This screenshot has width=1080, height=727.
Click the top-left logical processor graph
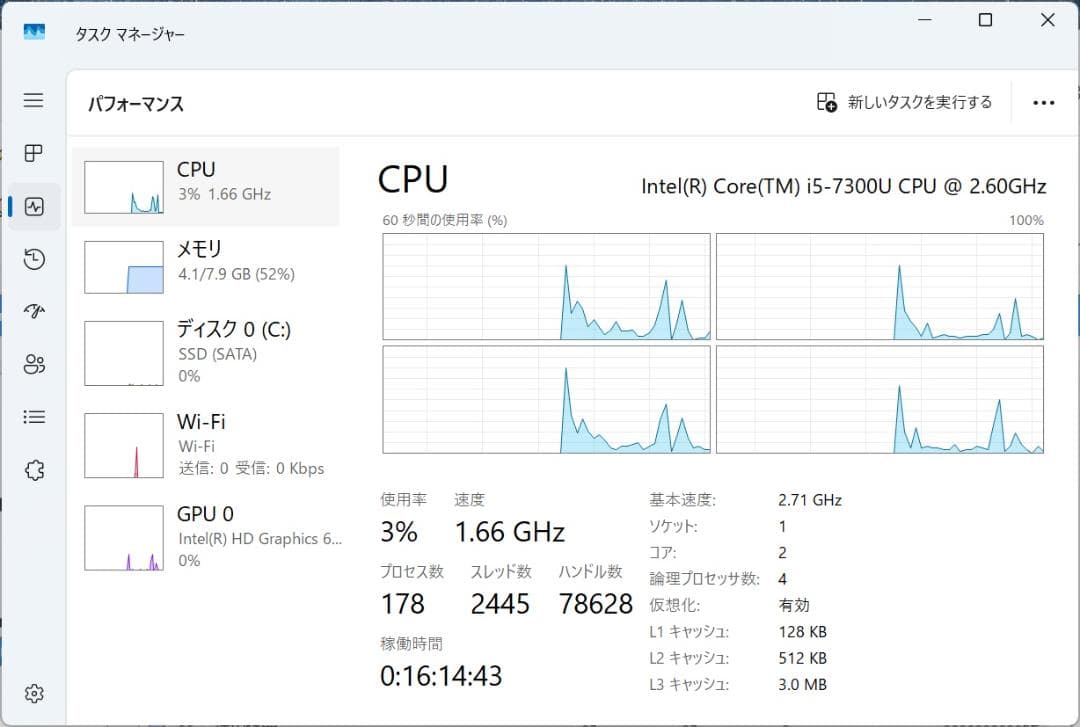coord(546,287)
